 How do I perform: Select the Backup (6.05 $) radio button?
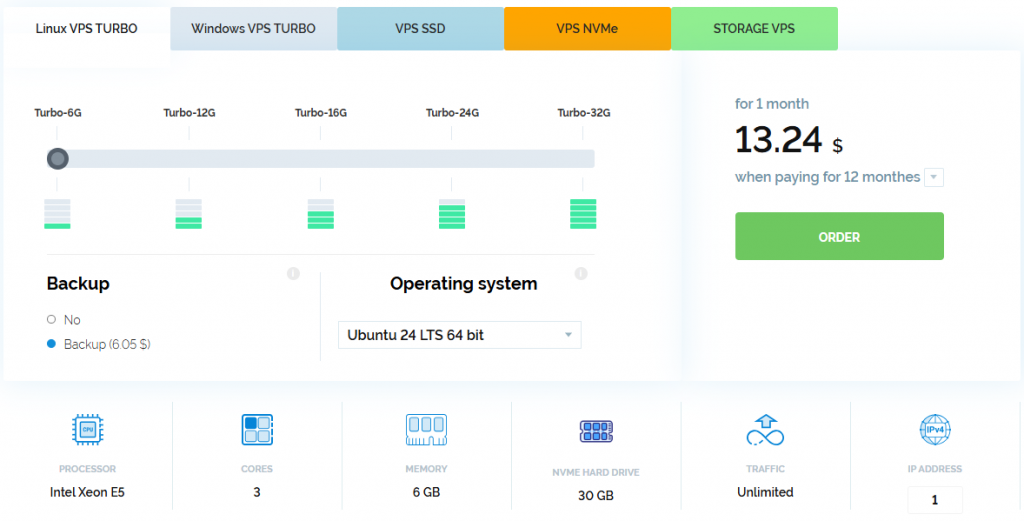tap(52, 343)
